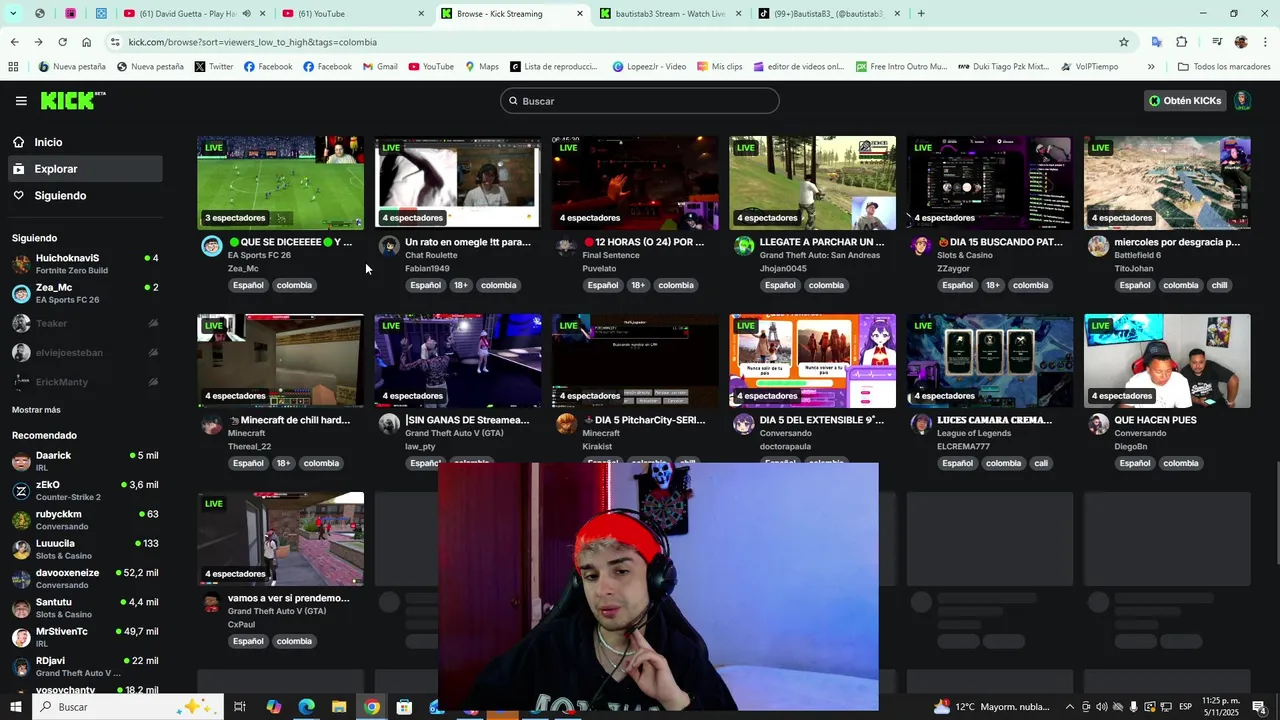Open the Microsoft Store from the taskbar

click(x=404, y=707)
